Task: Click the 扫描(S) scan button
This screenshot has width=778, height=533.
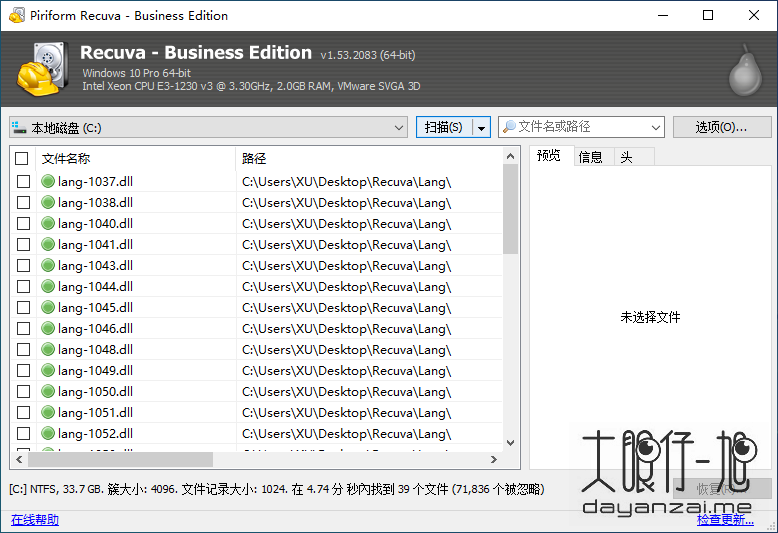Action: tap(444, 128)
